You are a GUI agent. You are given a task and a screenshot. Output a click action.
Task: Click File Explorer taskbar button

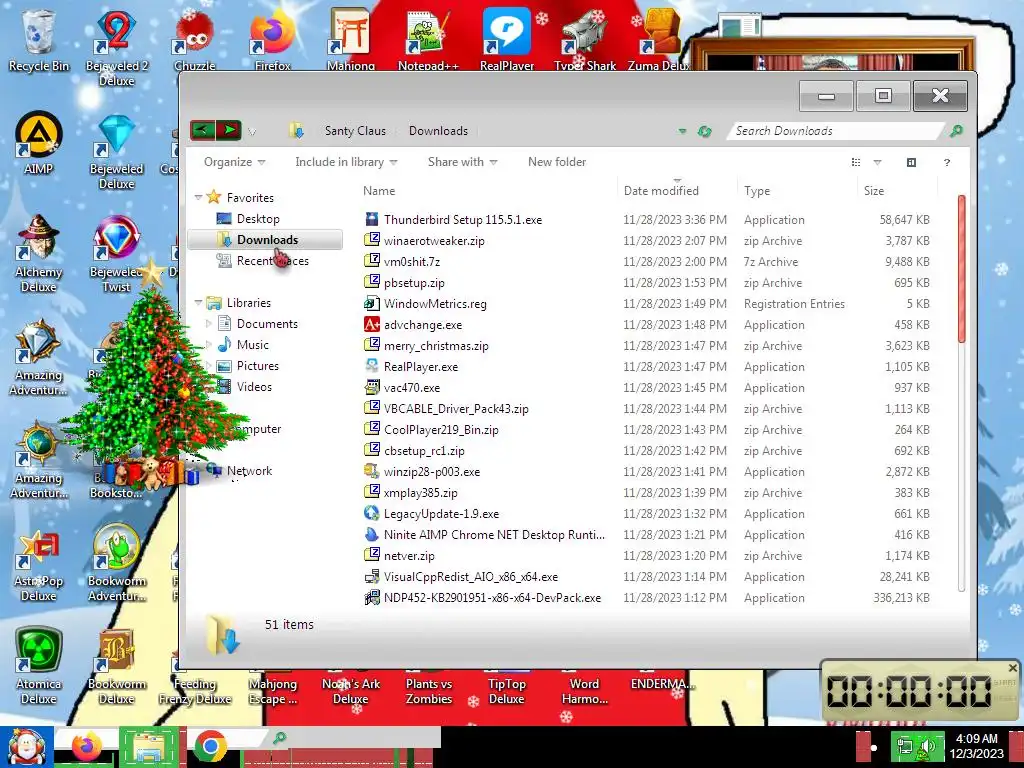click(149, 747)
